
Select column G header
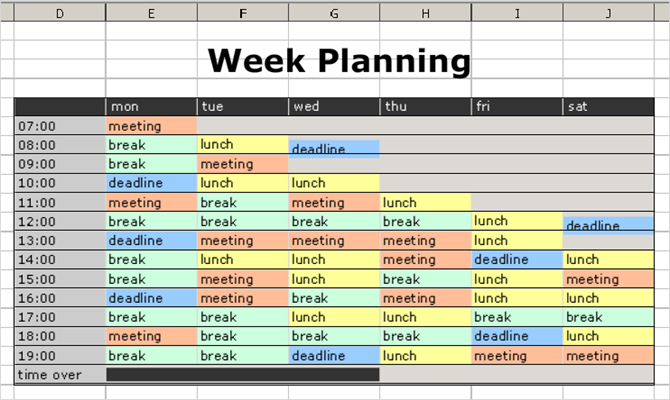click(x=334, y=13)
